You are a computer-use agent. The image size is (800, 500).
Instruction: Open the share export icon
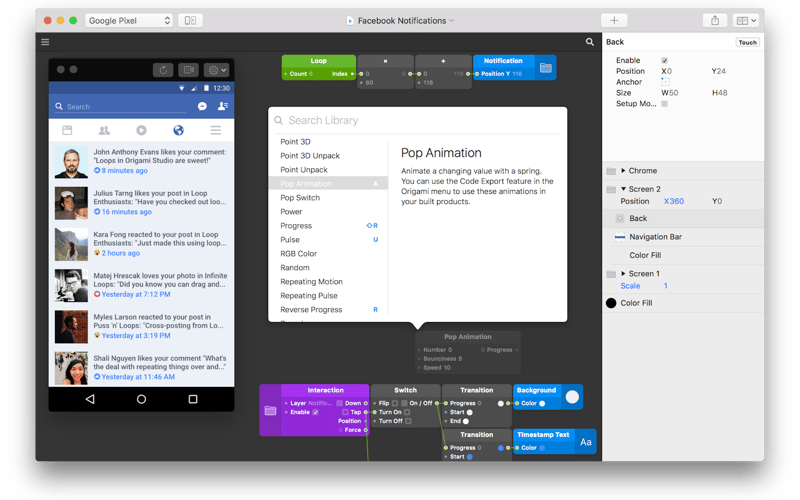pos(715,20)
